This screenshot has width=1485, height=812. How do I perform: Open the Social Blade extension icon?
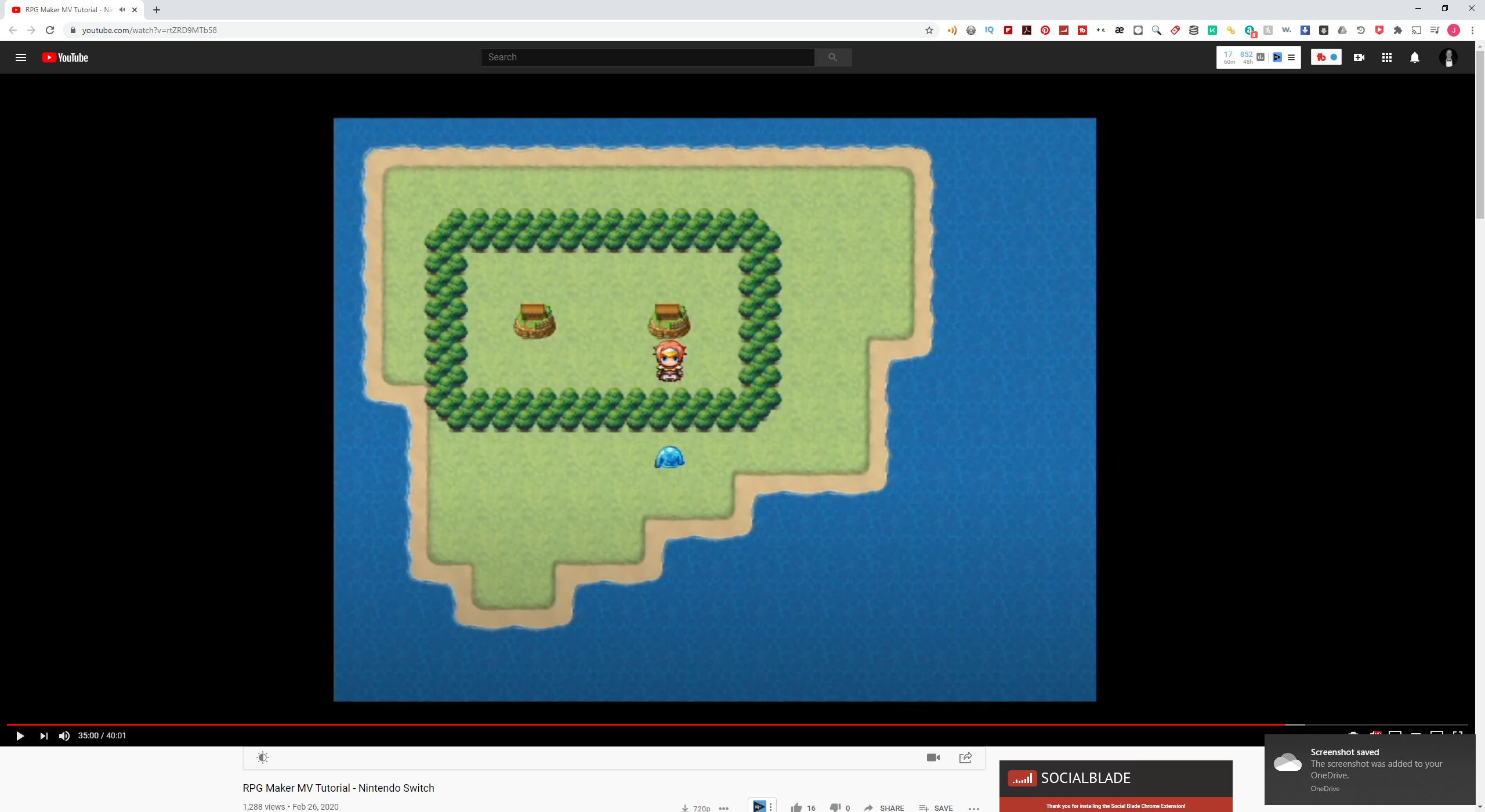coord(1064,30)
